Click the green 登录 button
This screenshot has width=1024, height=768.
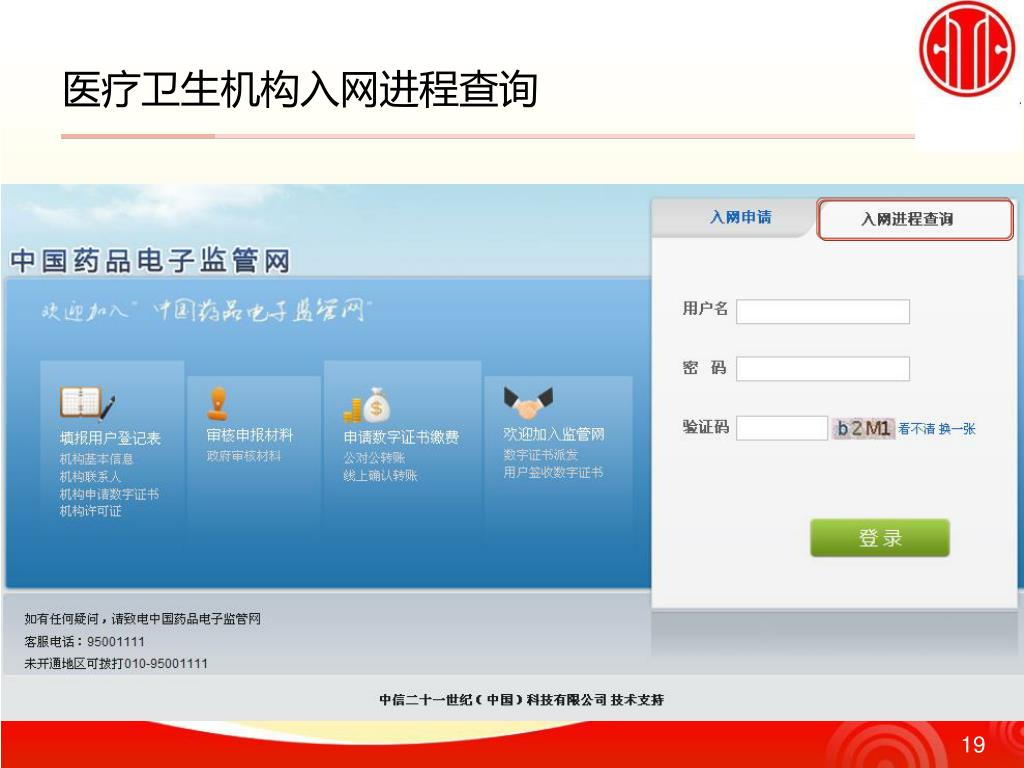click(880, 538)
